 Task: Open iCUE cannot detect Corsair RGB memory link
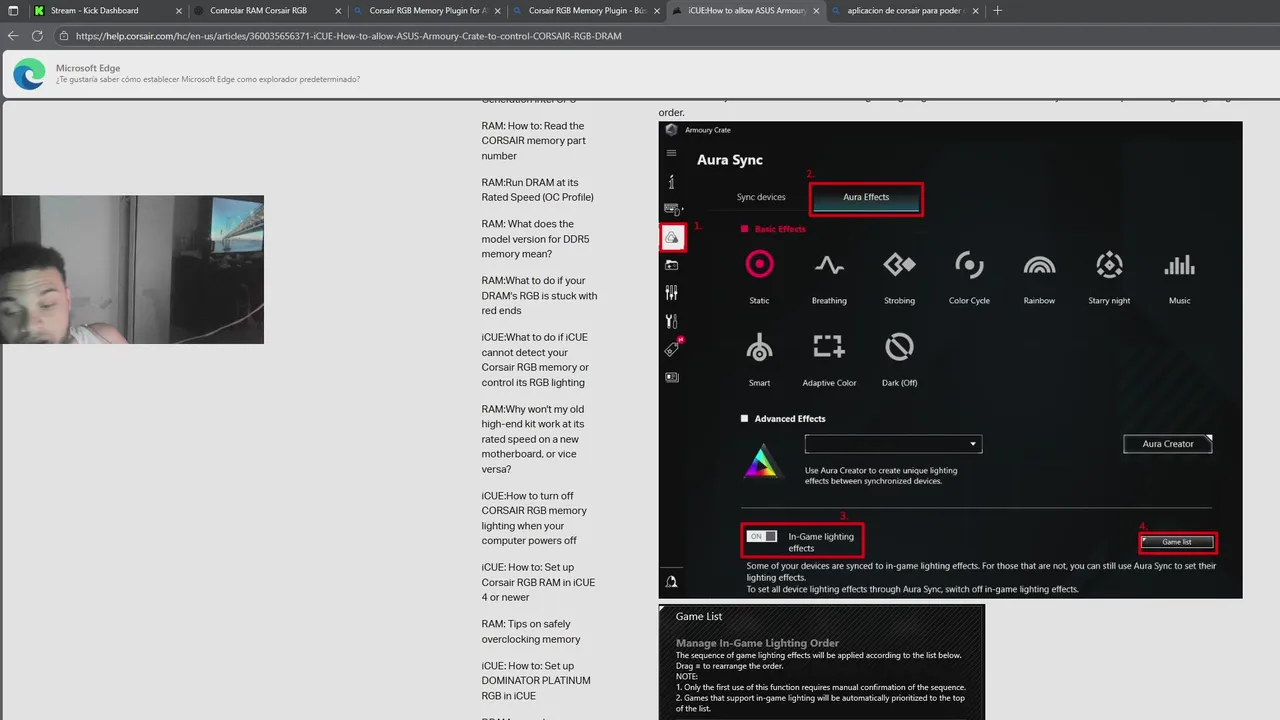535,360
